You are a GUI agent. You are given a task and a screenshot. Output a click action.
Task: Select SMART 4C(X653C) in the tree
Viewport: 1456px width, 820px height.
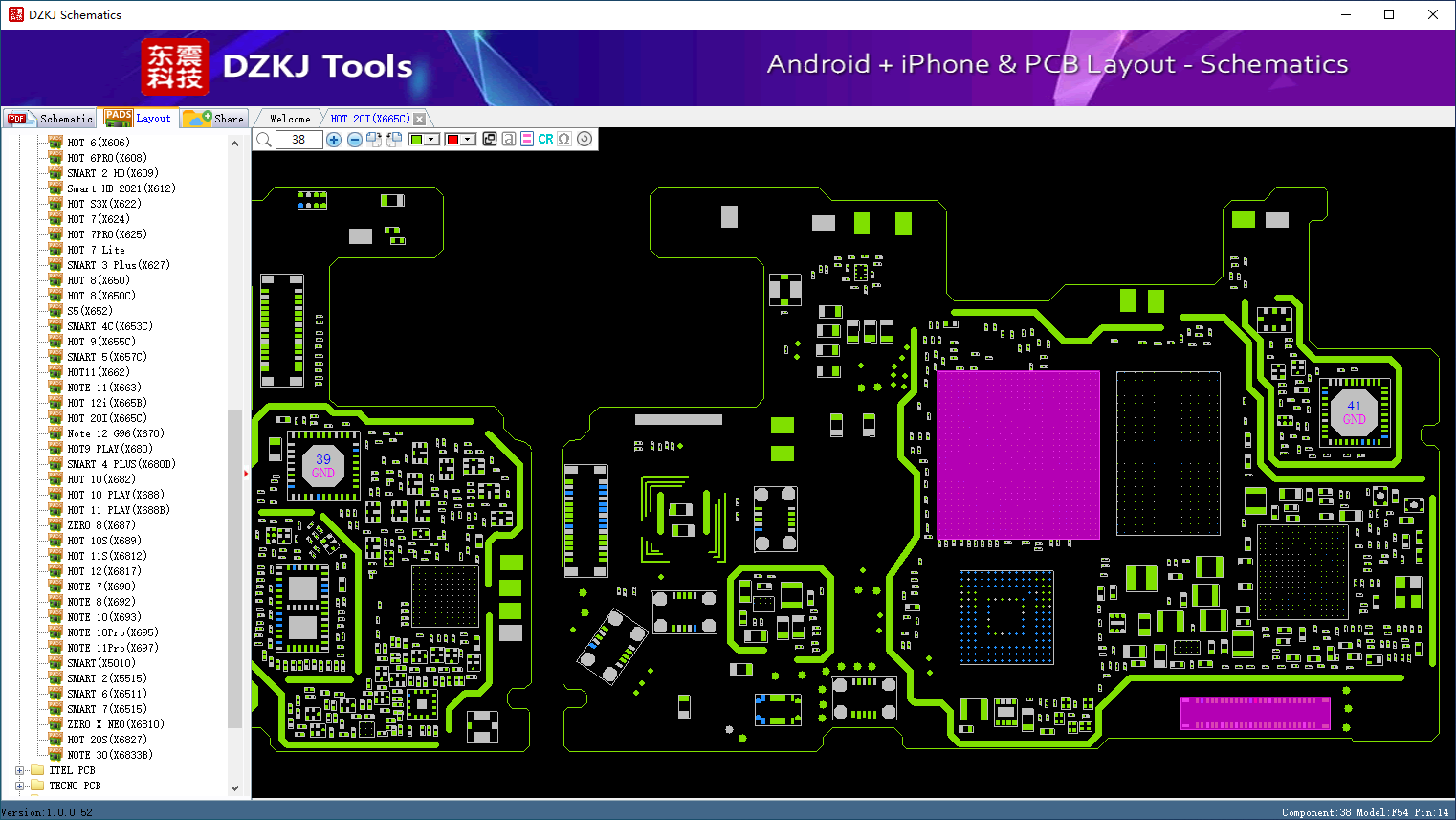(x=110, y=326)
